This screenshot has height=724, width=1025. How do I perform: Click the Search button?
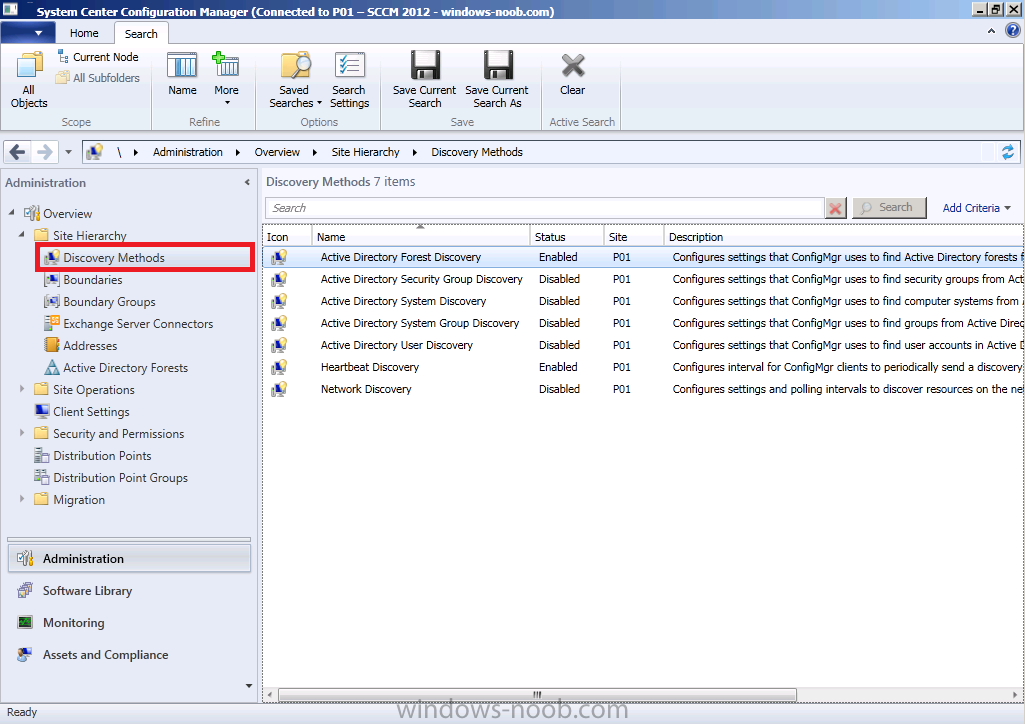pos(889,208)
